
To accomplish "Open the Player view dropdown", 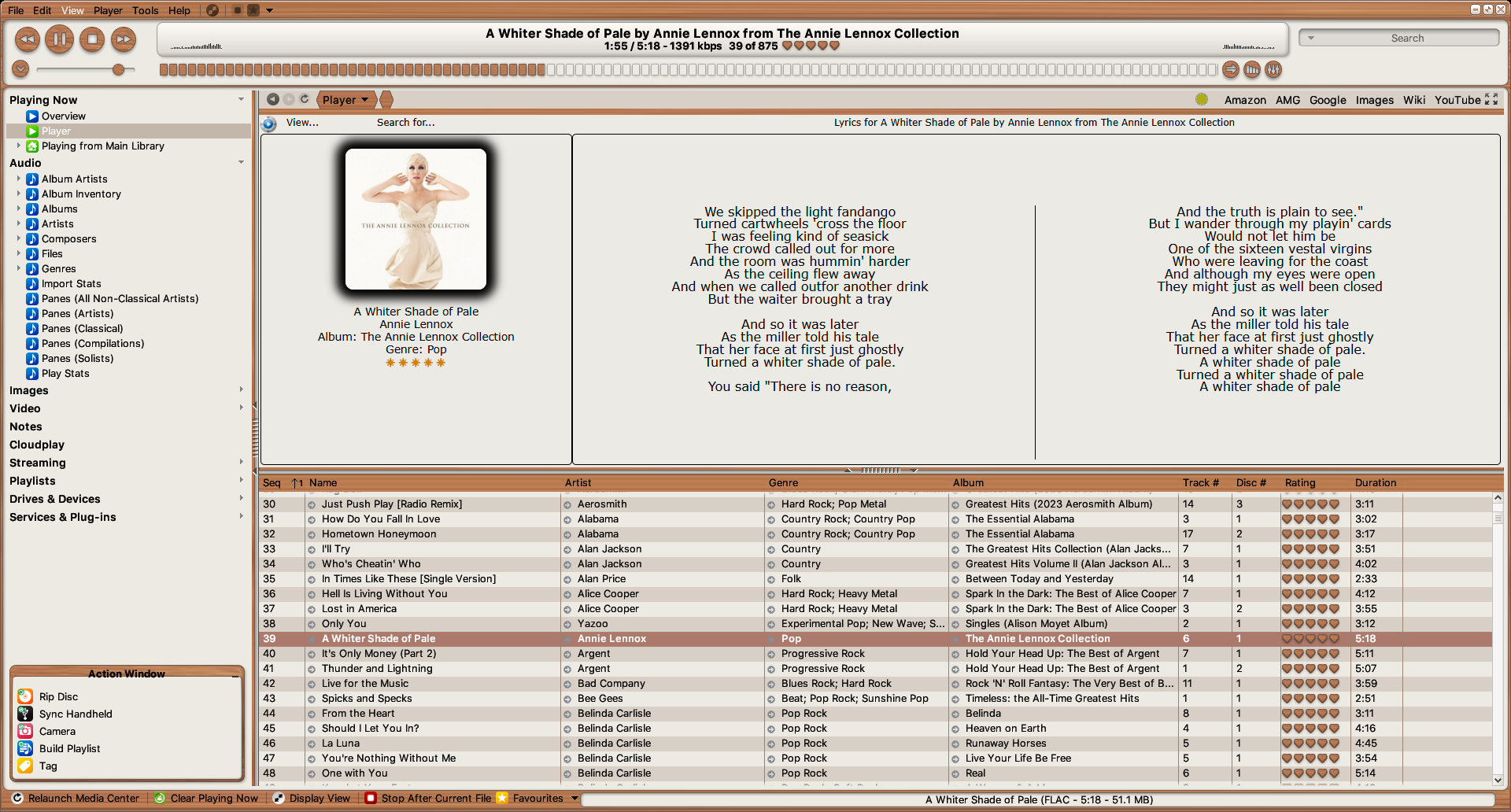I will tap(345, 100).
